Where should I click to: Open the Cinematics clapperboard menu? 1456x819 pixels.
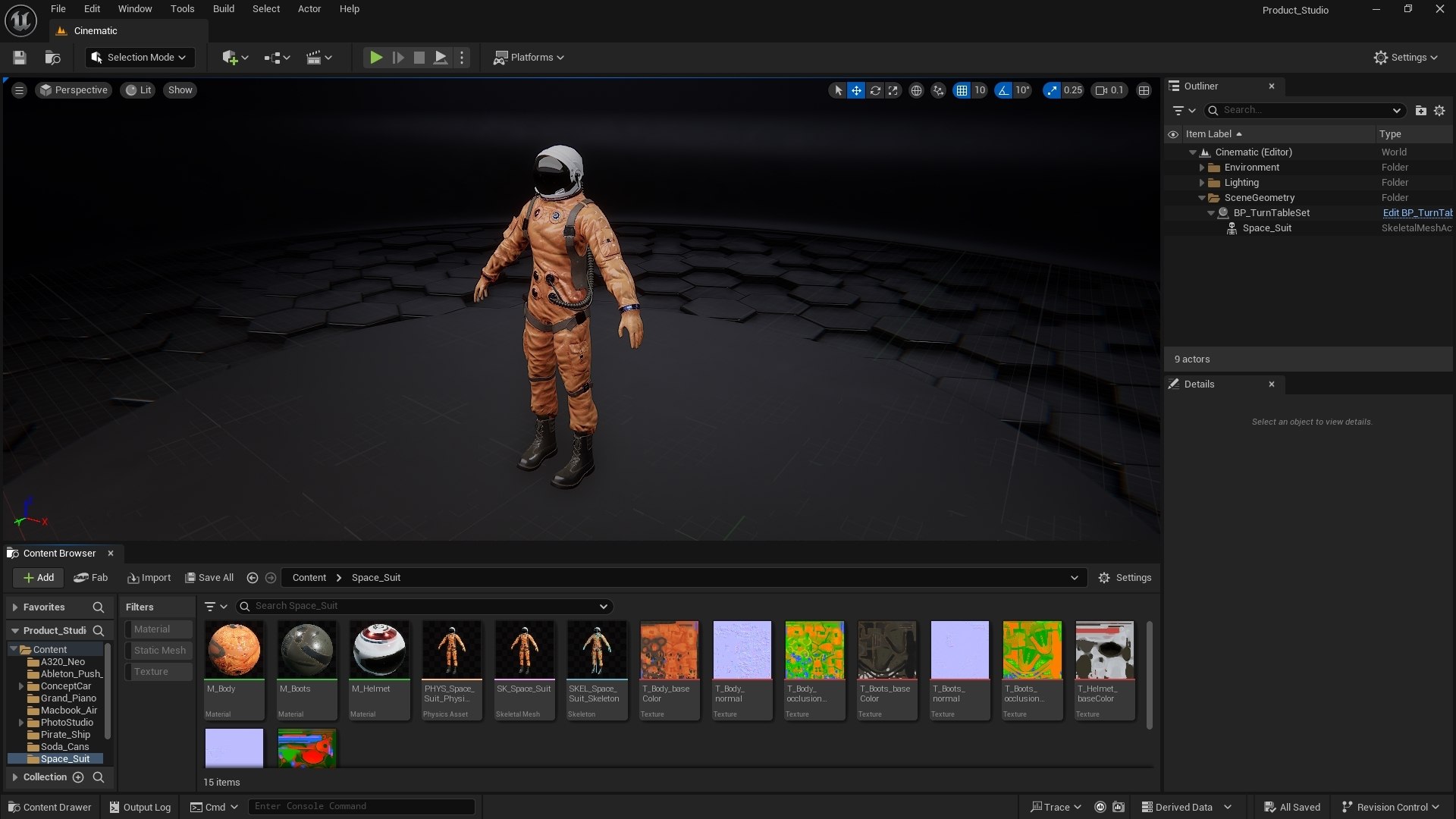click(318, 58)
